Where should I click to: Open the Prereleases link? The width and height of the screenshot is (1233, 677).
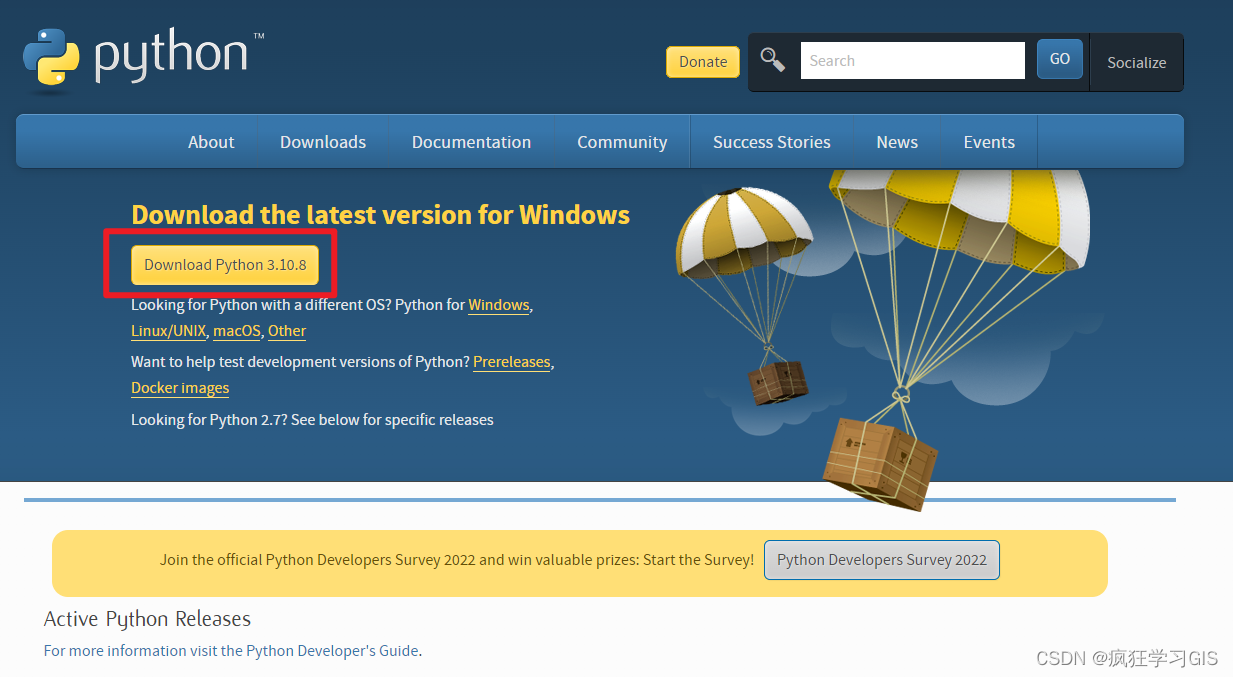[x=512, y=362]
